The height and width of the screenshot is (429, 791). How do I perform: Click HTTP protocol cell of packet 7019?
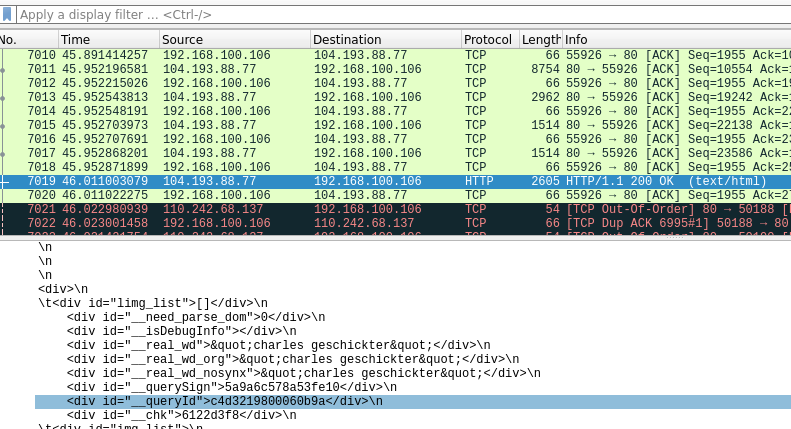click(479, 182)
